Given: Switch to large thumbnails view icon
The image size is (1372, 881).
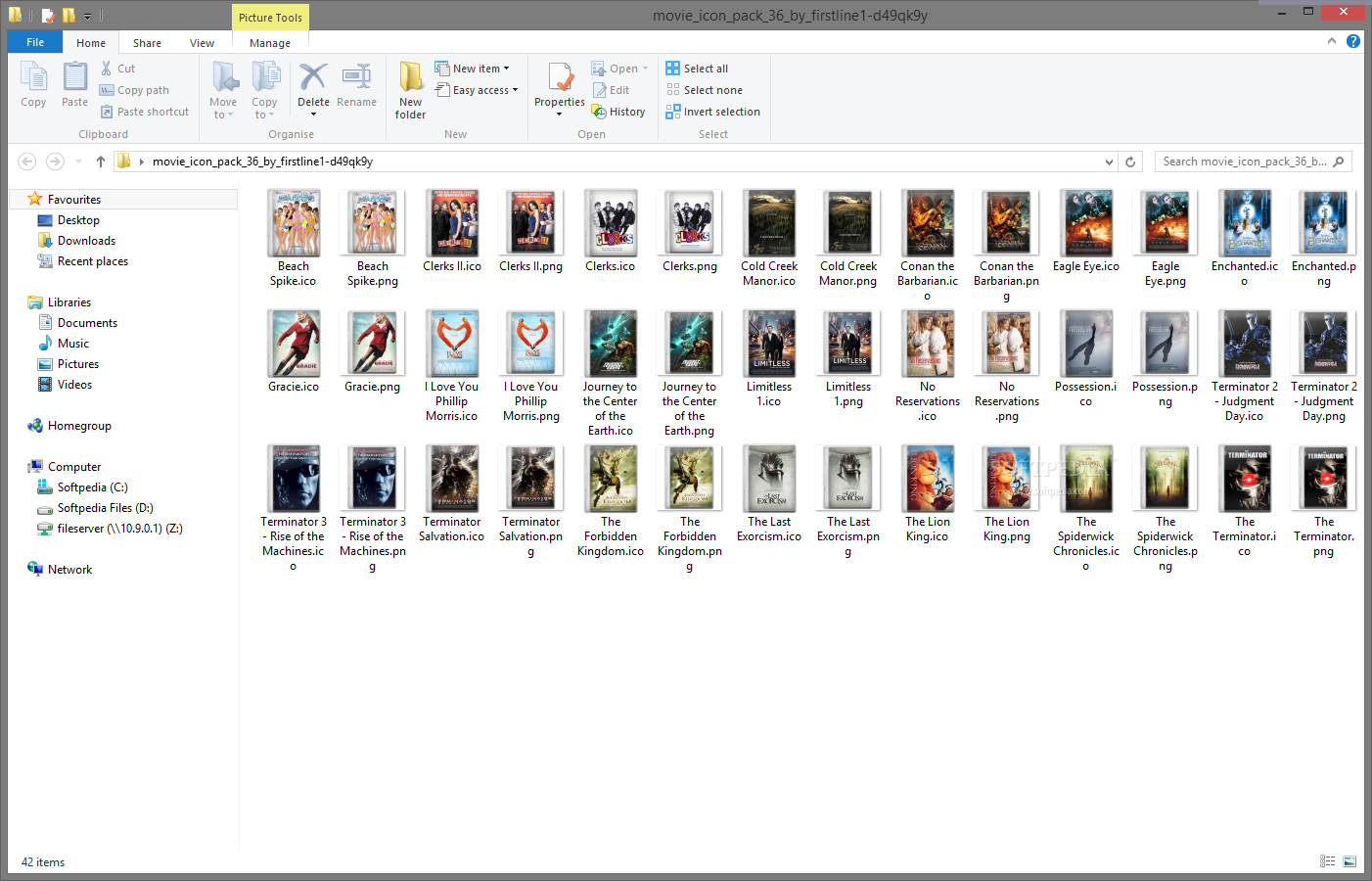Looking at the screenshot, I should click(1349, 861).
